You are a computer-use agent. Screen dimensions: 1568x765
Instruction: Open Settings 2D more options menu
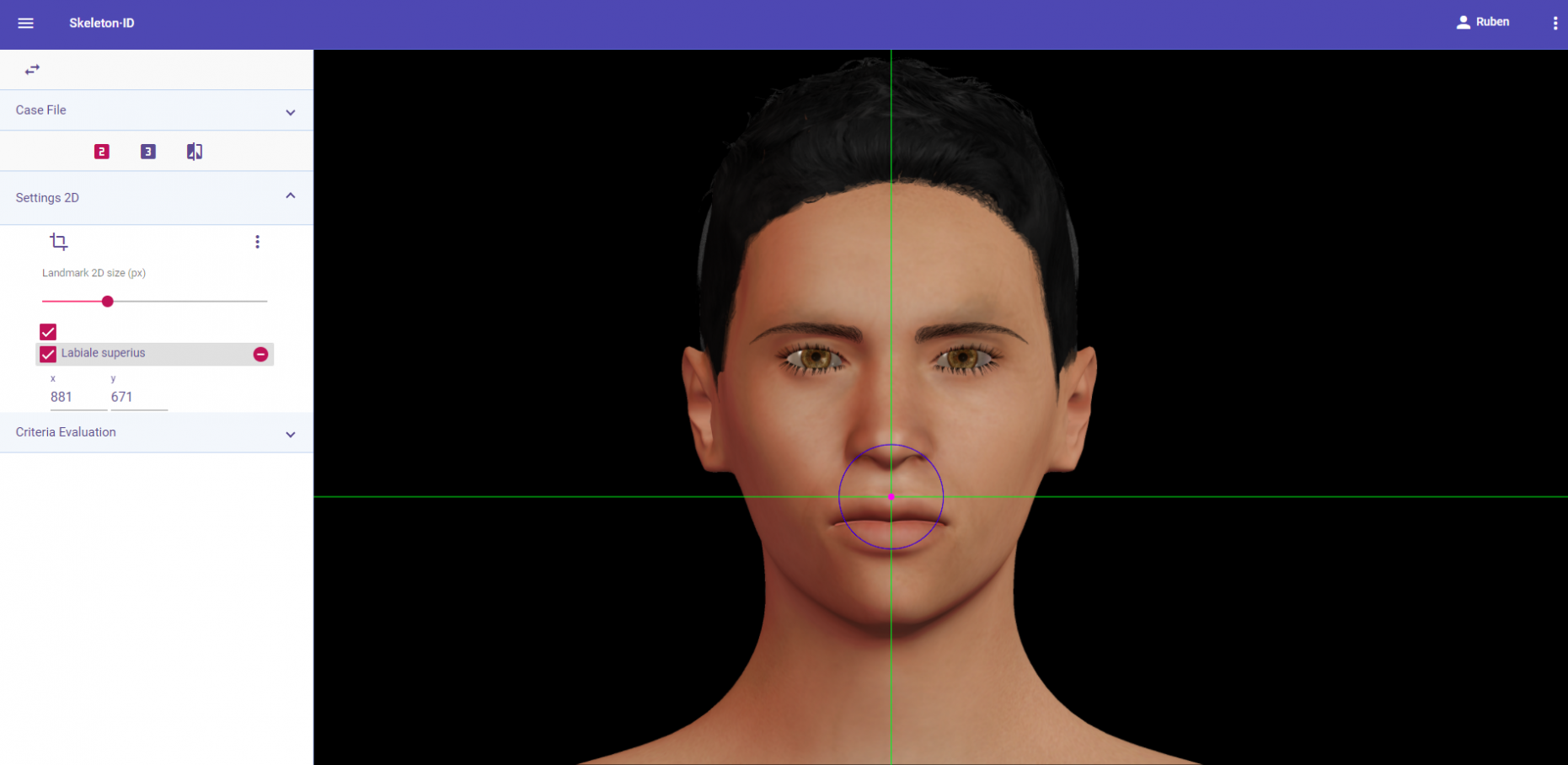(257, 242)
